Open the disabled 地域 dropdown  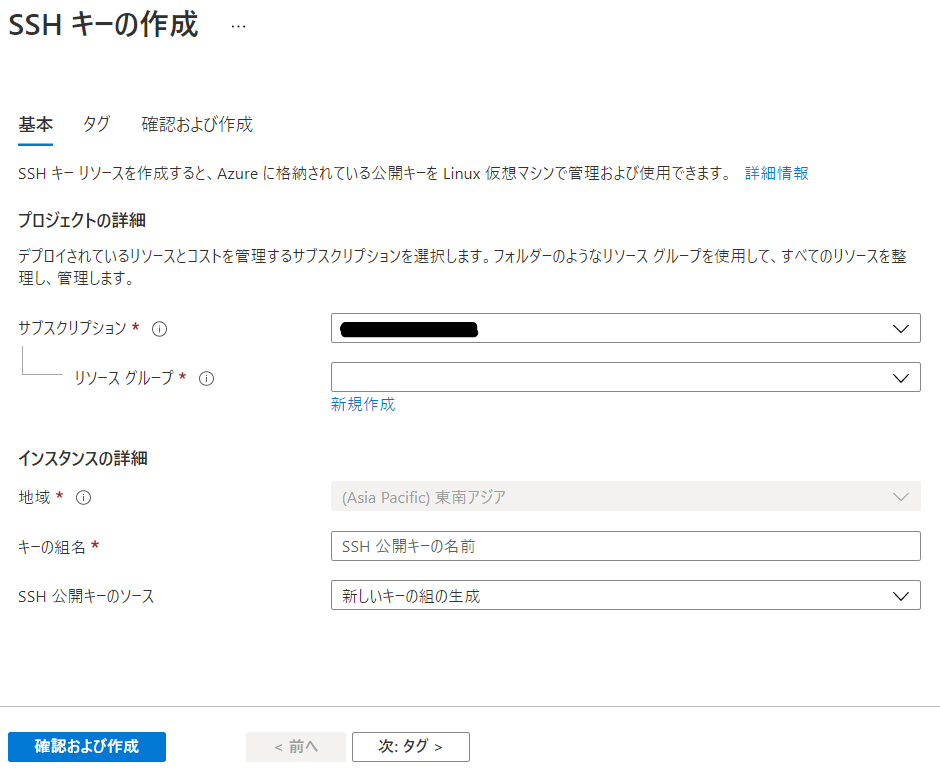pos(625,496)
